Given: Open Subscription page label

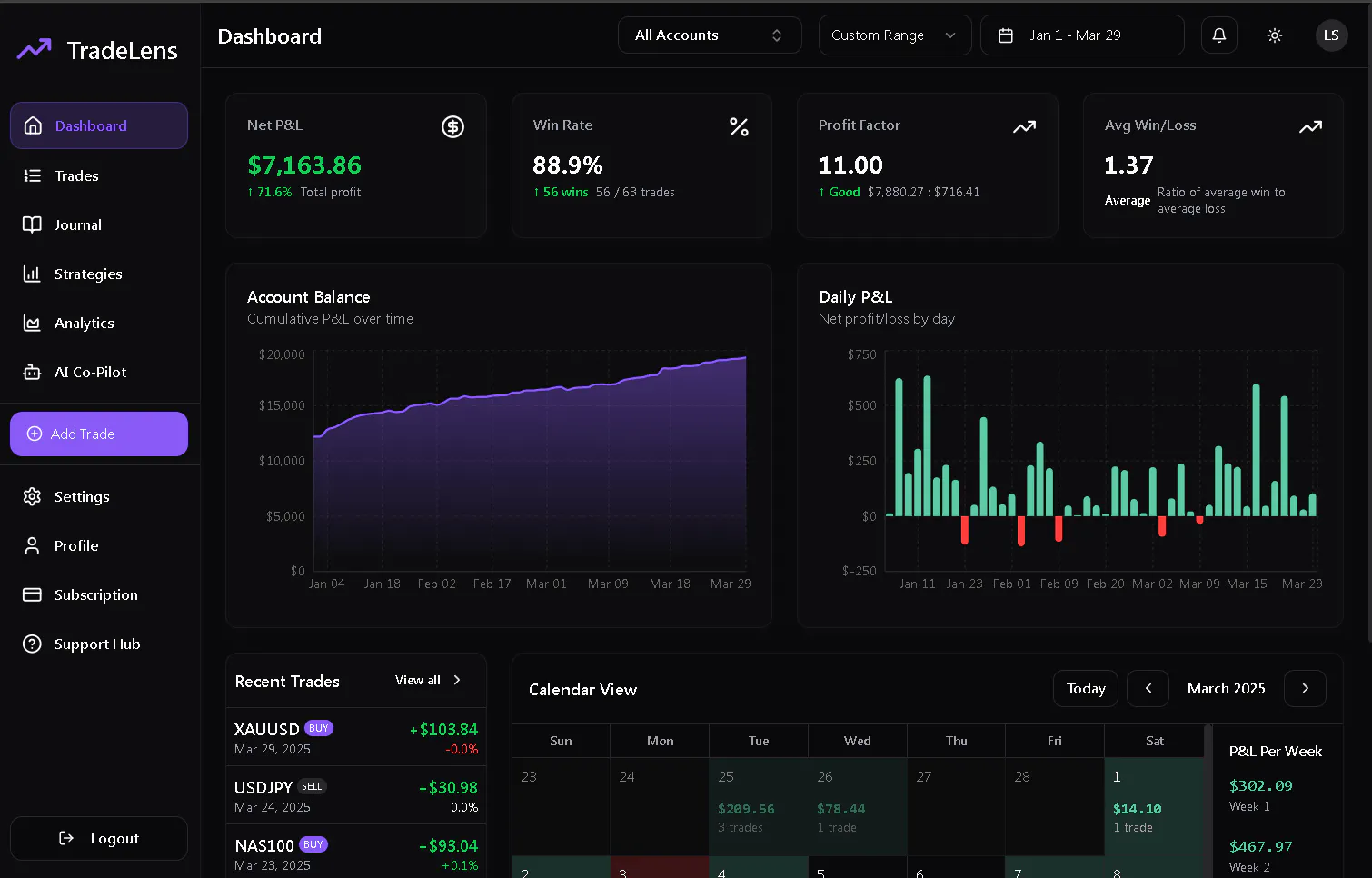Looking at the screenshot, I should [x=96, y=594].
